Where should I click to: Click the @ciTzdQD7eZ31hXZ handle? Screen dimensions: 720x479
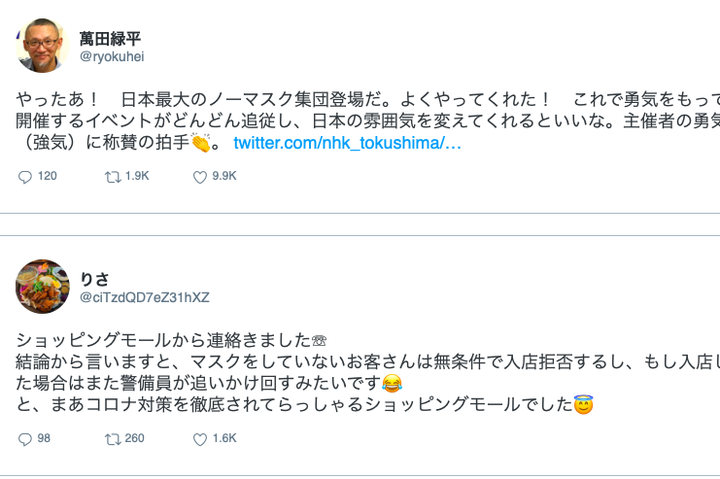144,298
